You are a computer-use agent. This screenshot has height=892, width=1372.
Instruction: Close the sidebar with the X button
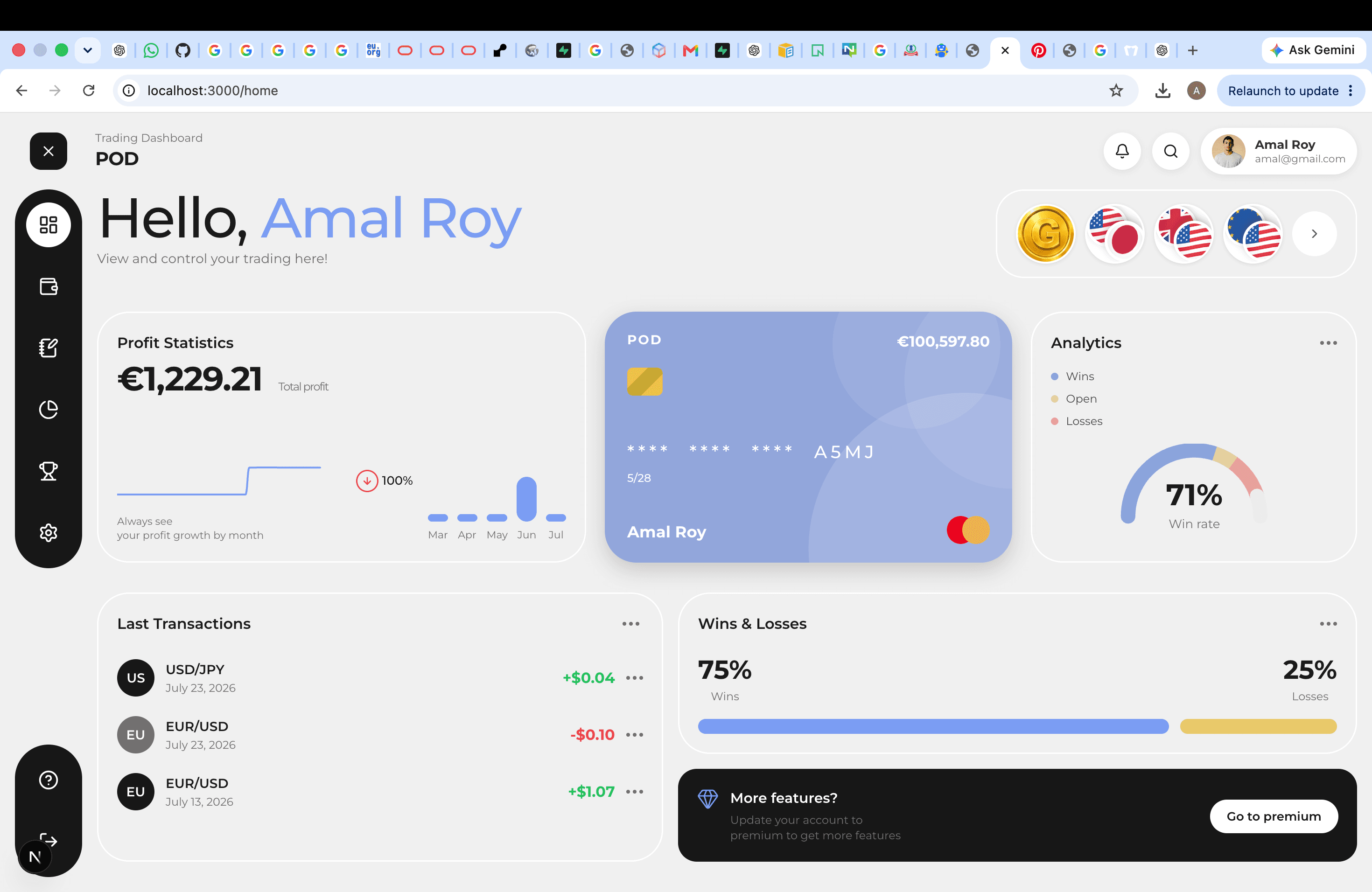click(x=49, y=151)
